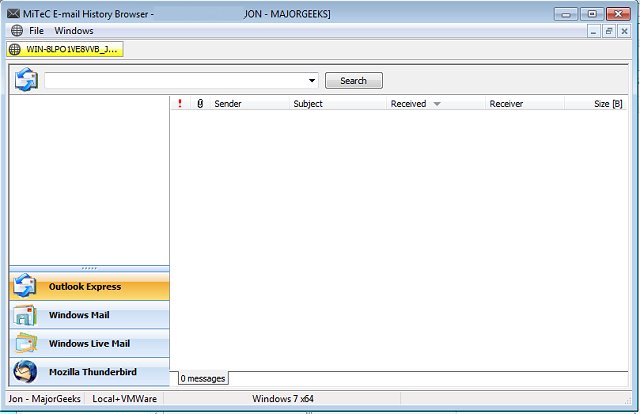Image resolution: width=640 pixels, height=414 pixels.
Task: Minimize the inner MDI child window
Action: [x=593, y=31]
